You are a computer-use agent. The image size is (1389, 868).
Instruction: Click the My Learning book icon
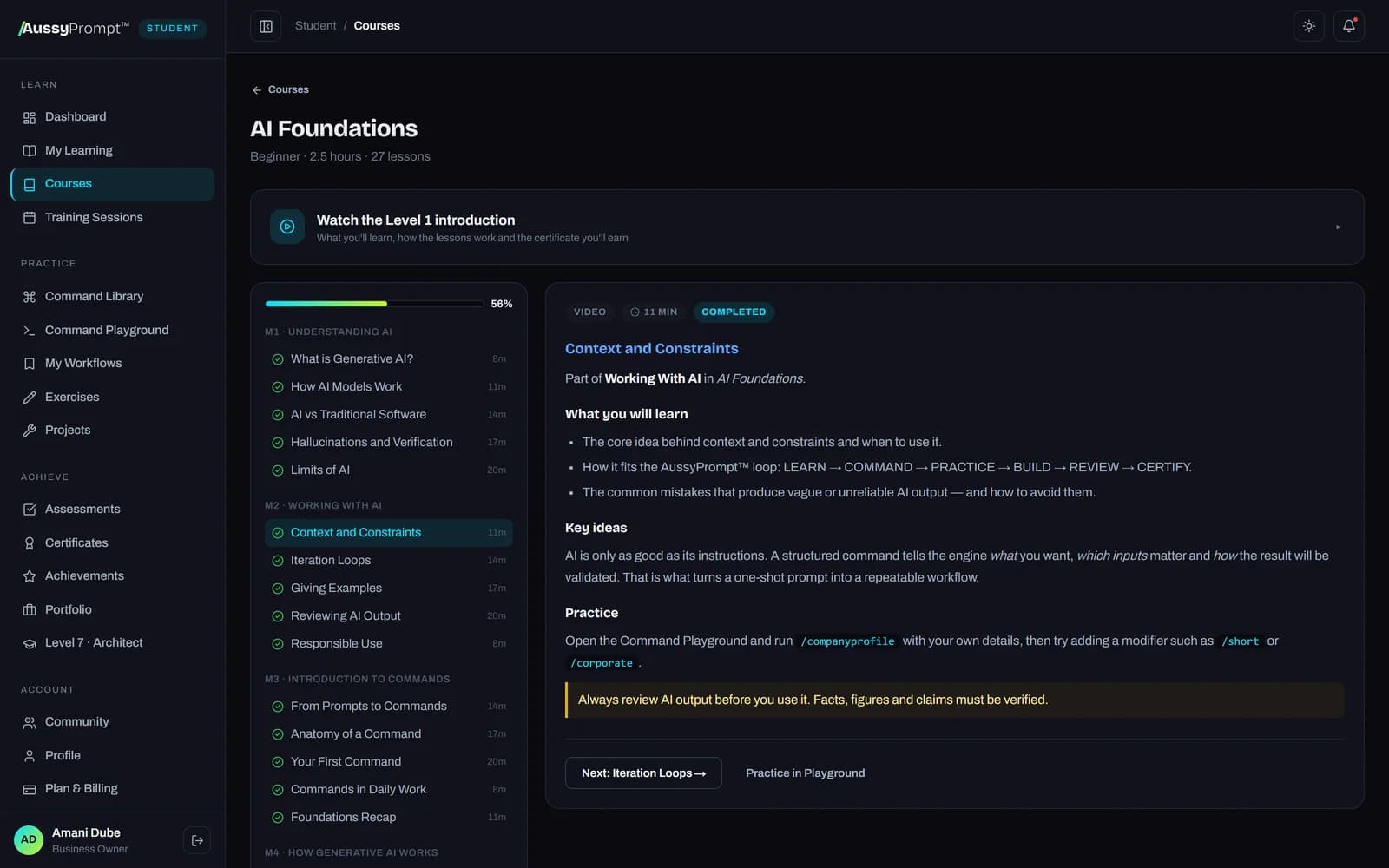tap(30, 151)
